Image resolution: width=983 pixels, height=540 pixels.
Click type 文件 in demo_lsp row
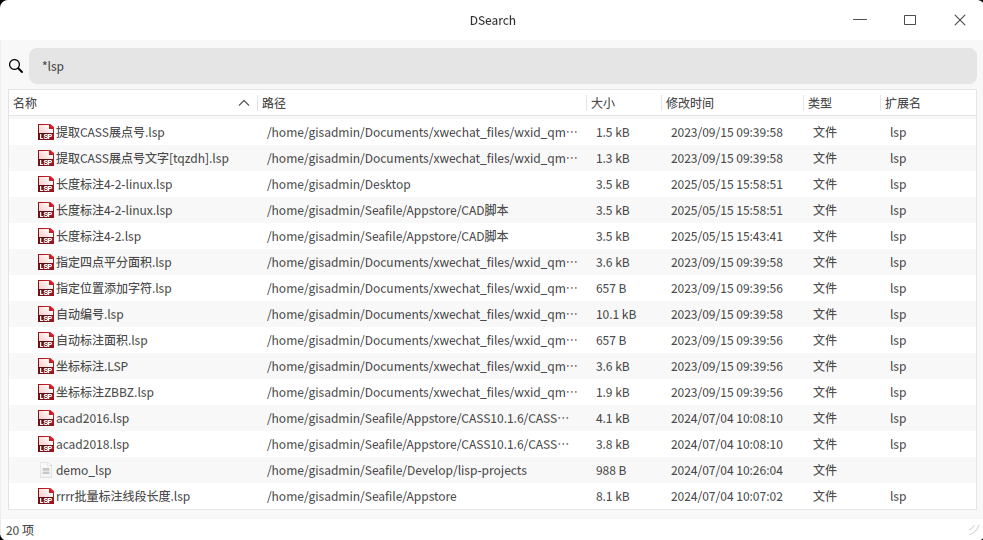pos(824,470)
